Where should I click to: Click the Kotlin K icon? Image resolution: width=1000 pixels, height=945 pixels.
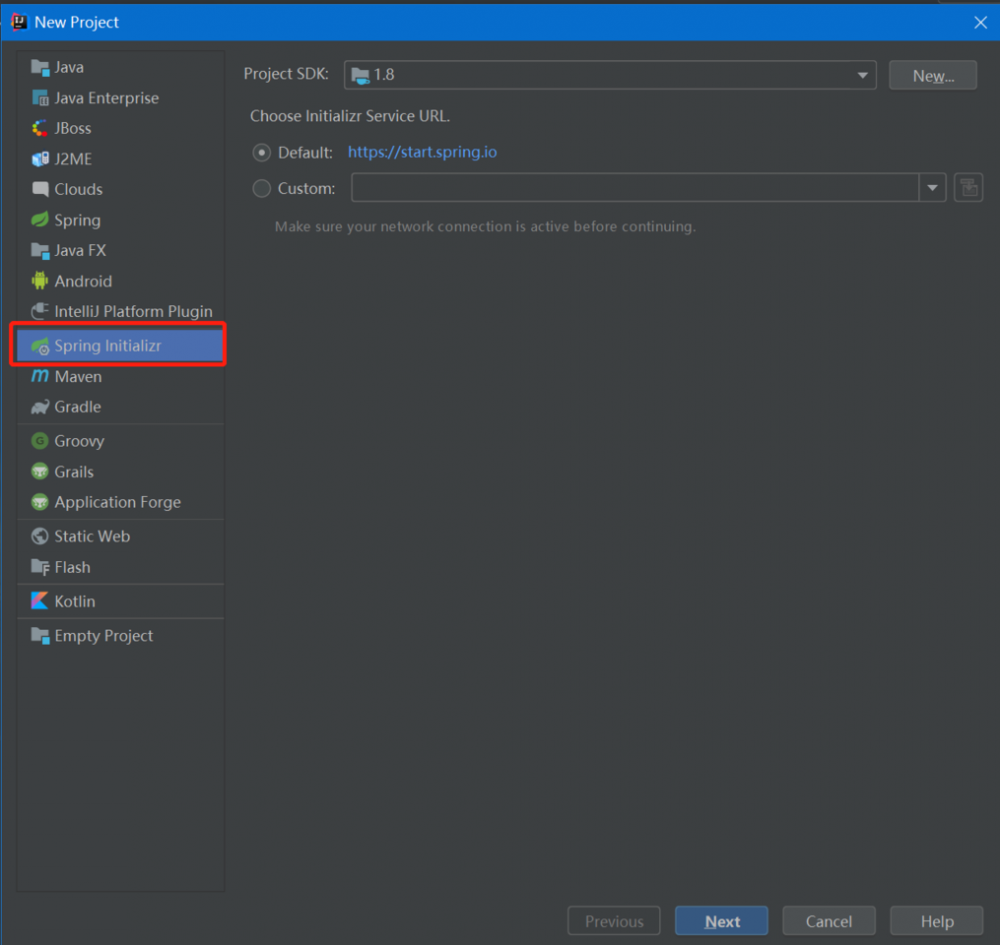(40, 601)
